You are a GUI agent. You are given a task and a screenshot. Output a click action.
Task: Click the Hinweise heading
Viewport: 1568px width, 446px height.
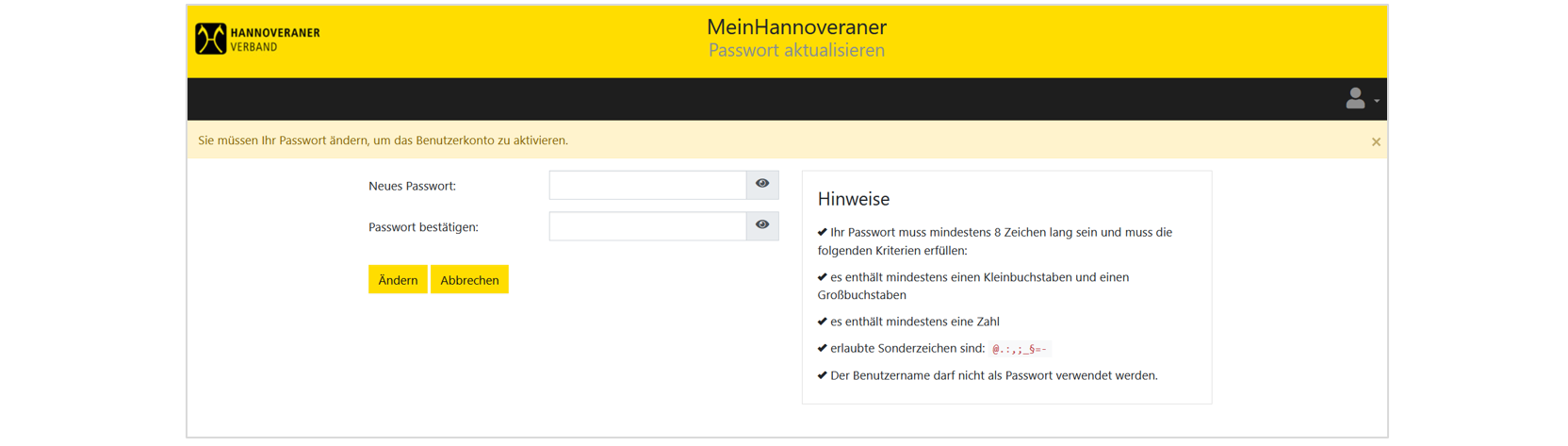coord(854,199)
